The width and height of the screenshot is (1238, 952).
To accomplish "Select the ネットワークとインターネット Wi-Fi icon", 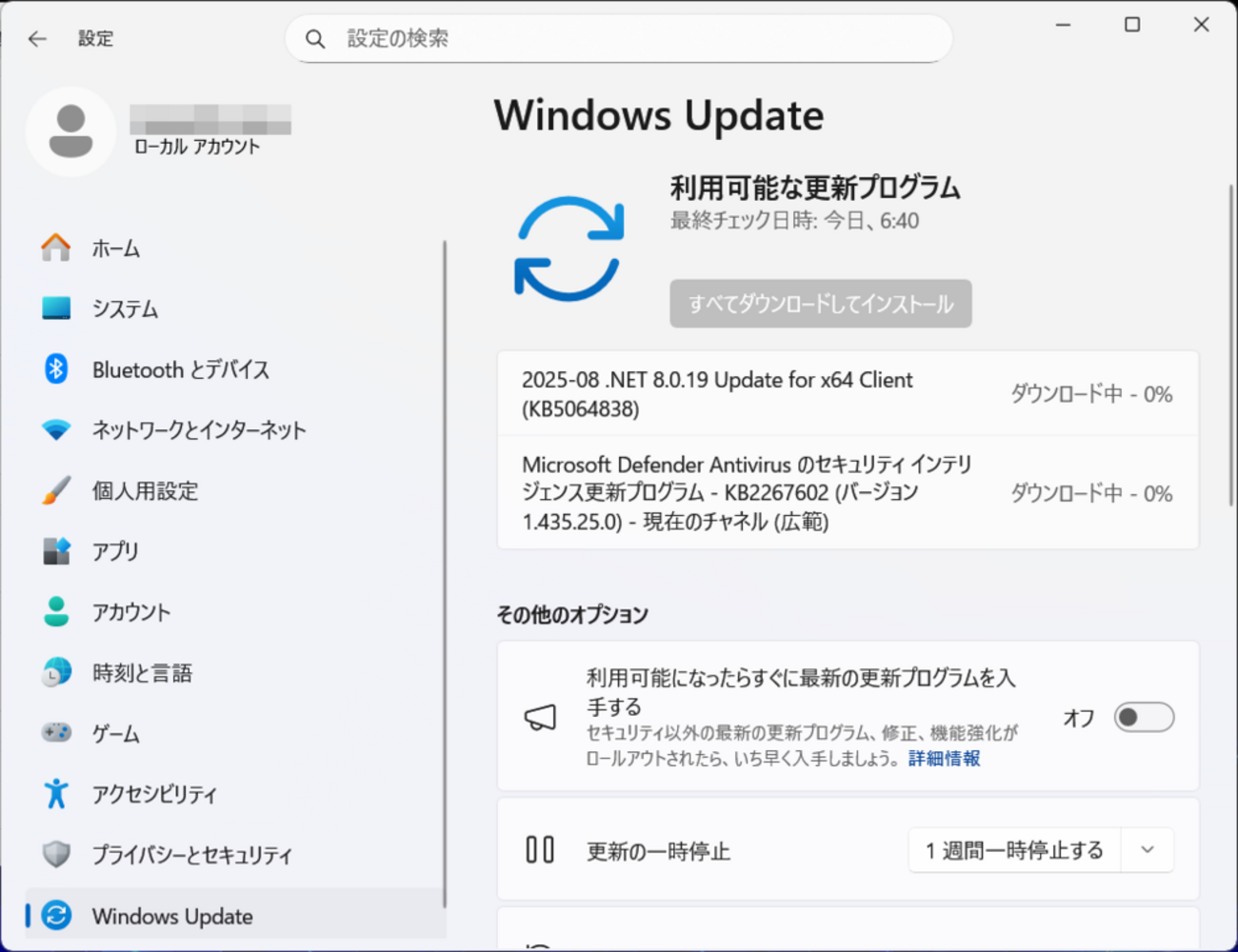I will 56,430.
